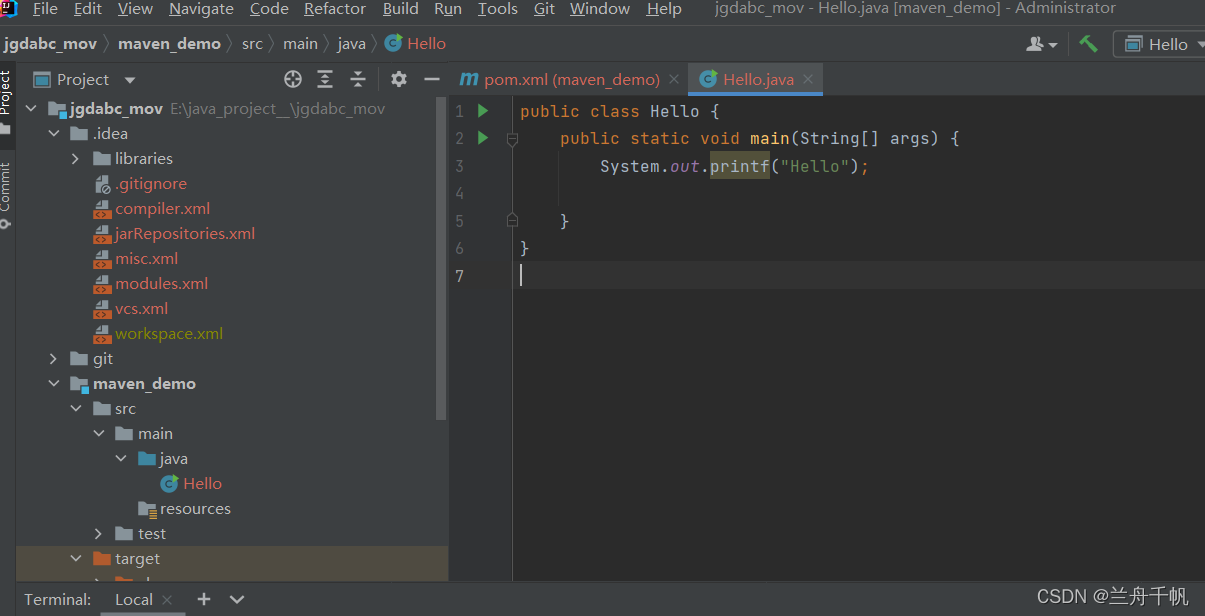This screenshot has width=1205, height=616.
Task: Collapse the java source folder
Action: point(121,459)
